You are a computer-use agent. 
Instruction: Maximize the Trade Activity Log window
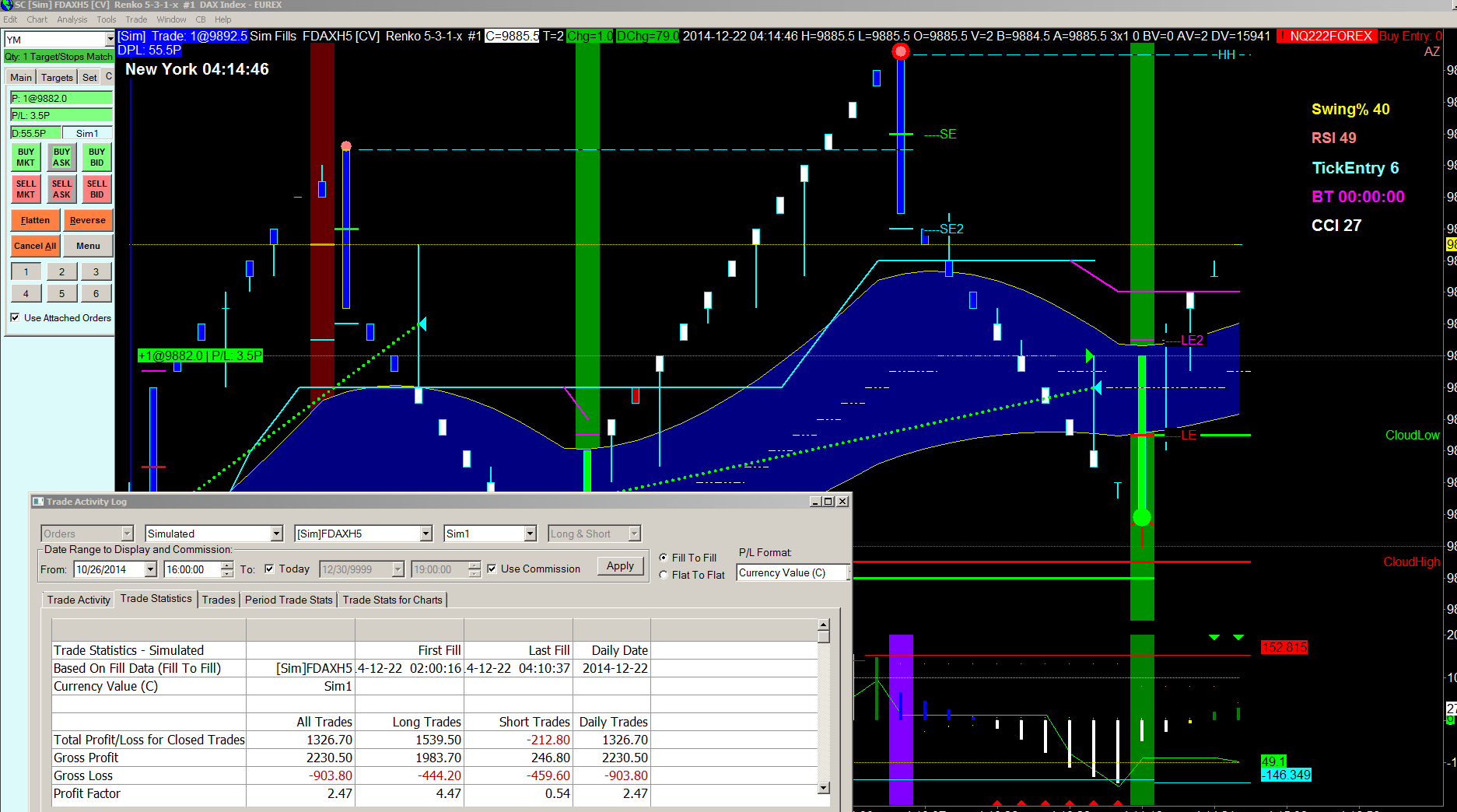[828, 502]
